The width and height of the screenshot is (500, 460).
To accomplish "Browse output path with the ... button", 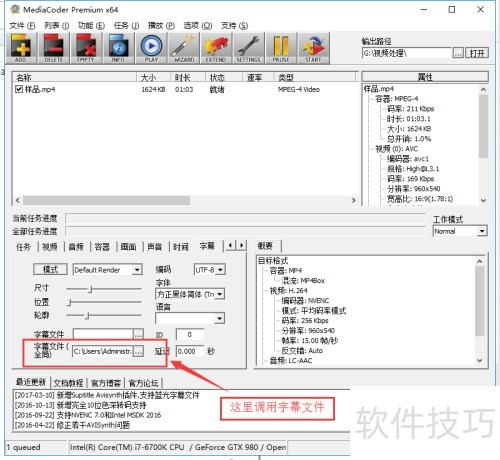I will tap(458, 53).
